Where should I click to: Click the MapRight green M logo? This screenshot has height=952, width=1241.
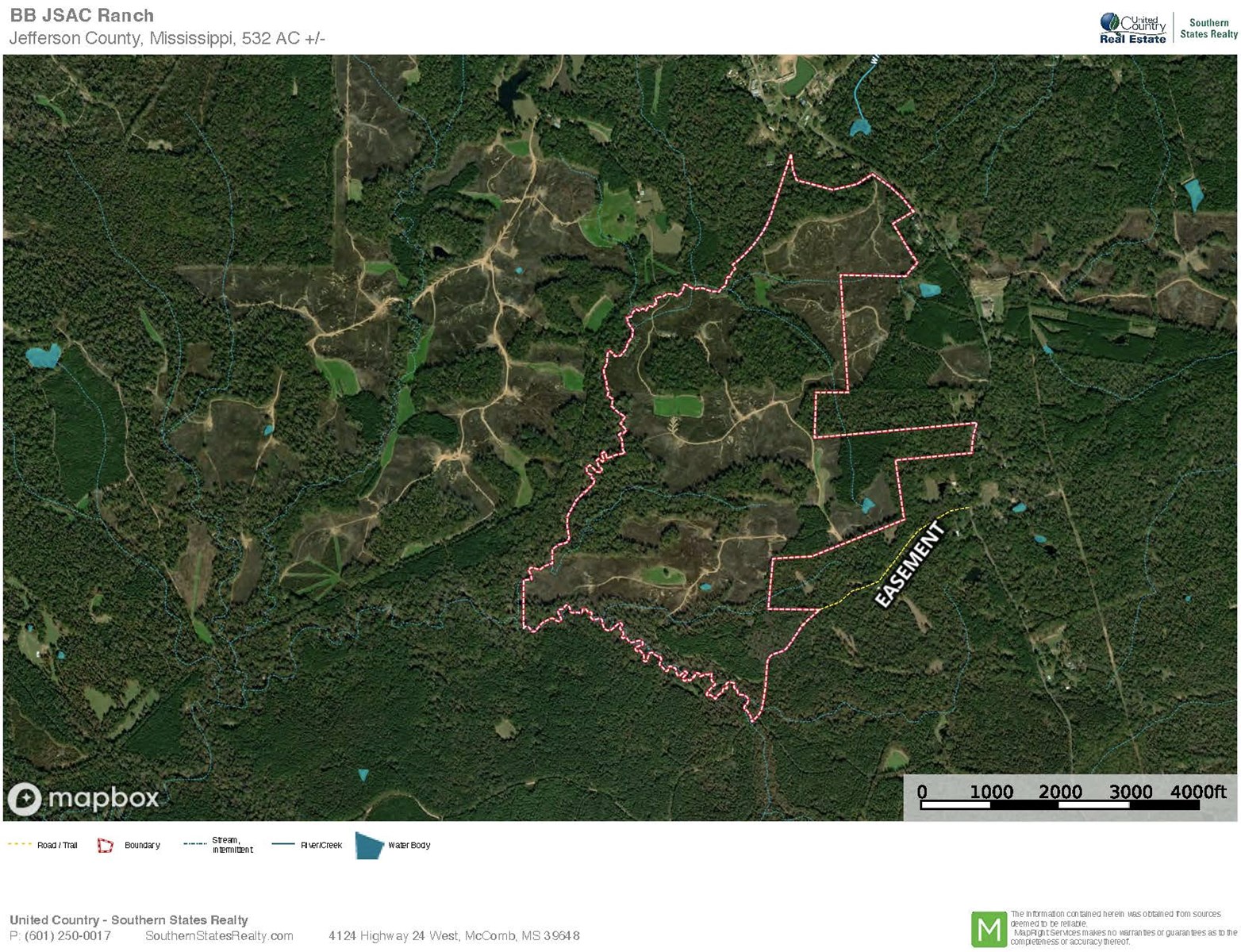click(x=989, y=929)
